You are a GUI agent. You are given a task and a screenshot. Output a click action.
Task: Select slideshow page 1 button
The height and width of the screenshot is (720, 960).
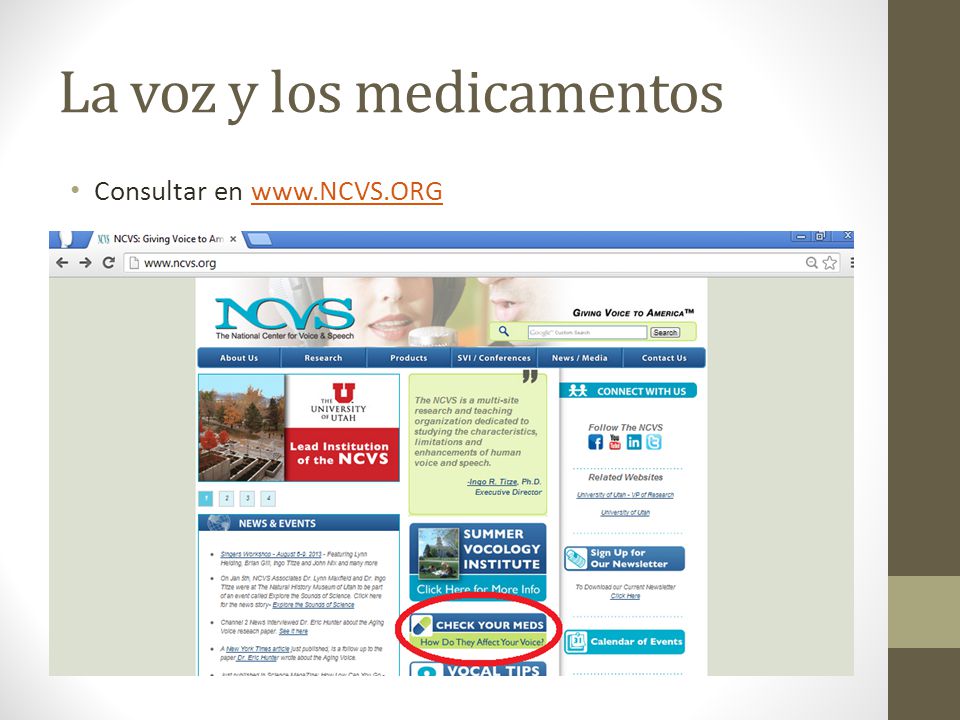coord(206,498)
